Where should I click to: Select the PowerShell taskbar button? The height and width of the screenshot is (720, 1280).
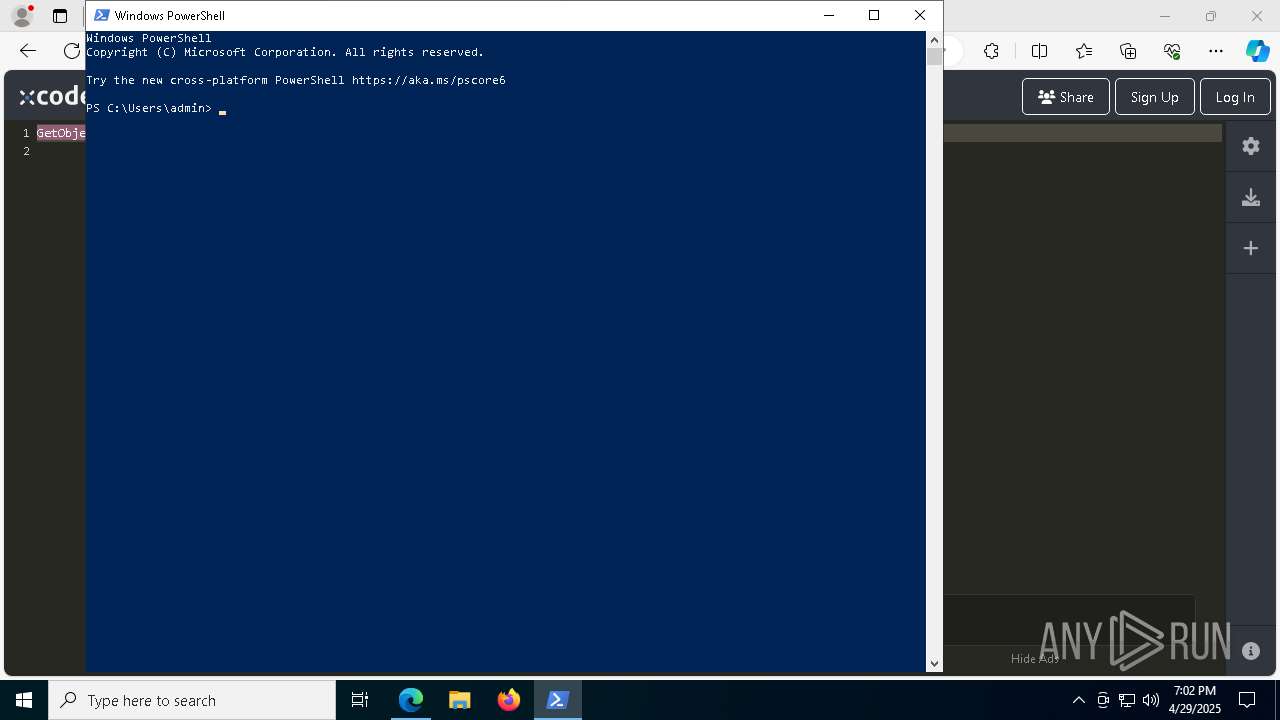point(558,700)
